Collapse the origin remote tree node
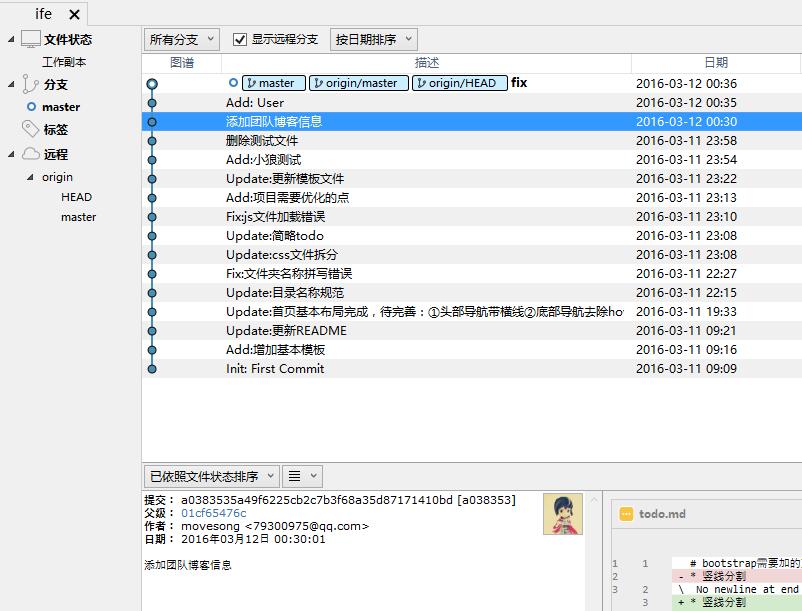802x611 pixels. (29, 177)
